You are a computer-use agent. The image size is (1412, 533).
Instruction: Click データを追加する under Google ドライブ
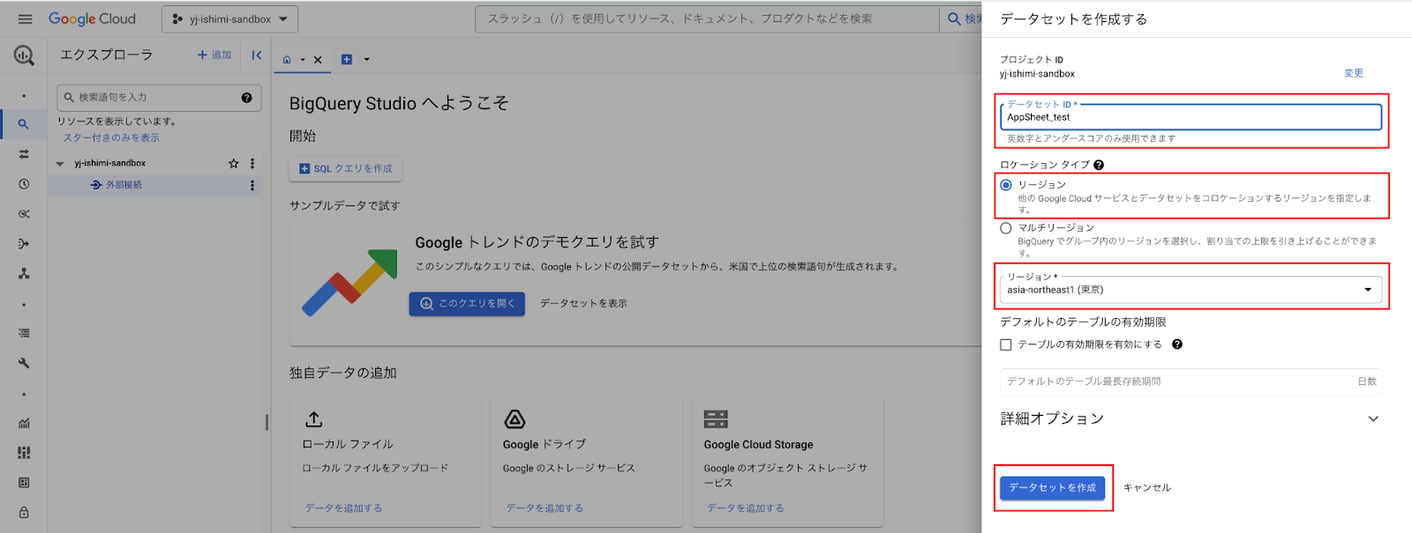[x=544, y=508]
